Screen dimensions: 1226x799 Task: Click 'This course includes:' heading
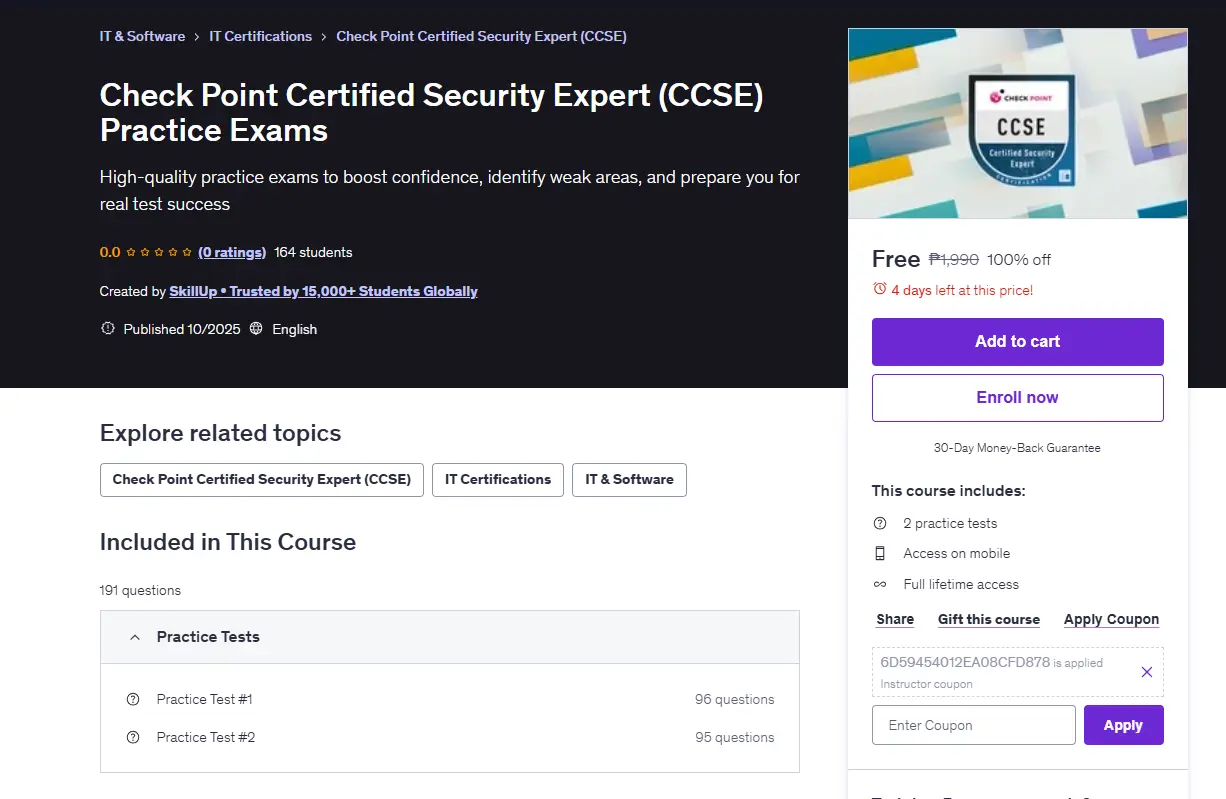coord(949,491)
